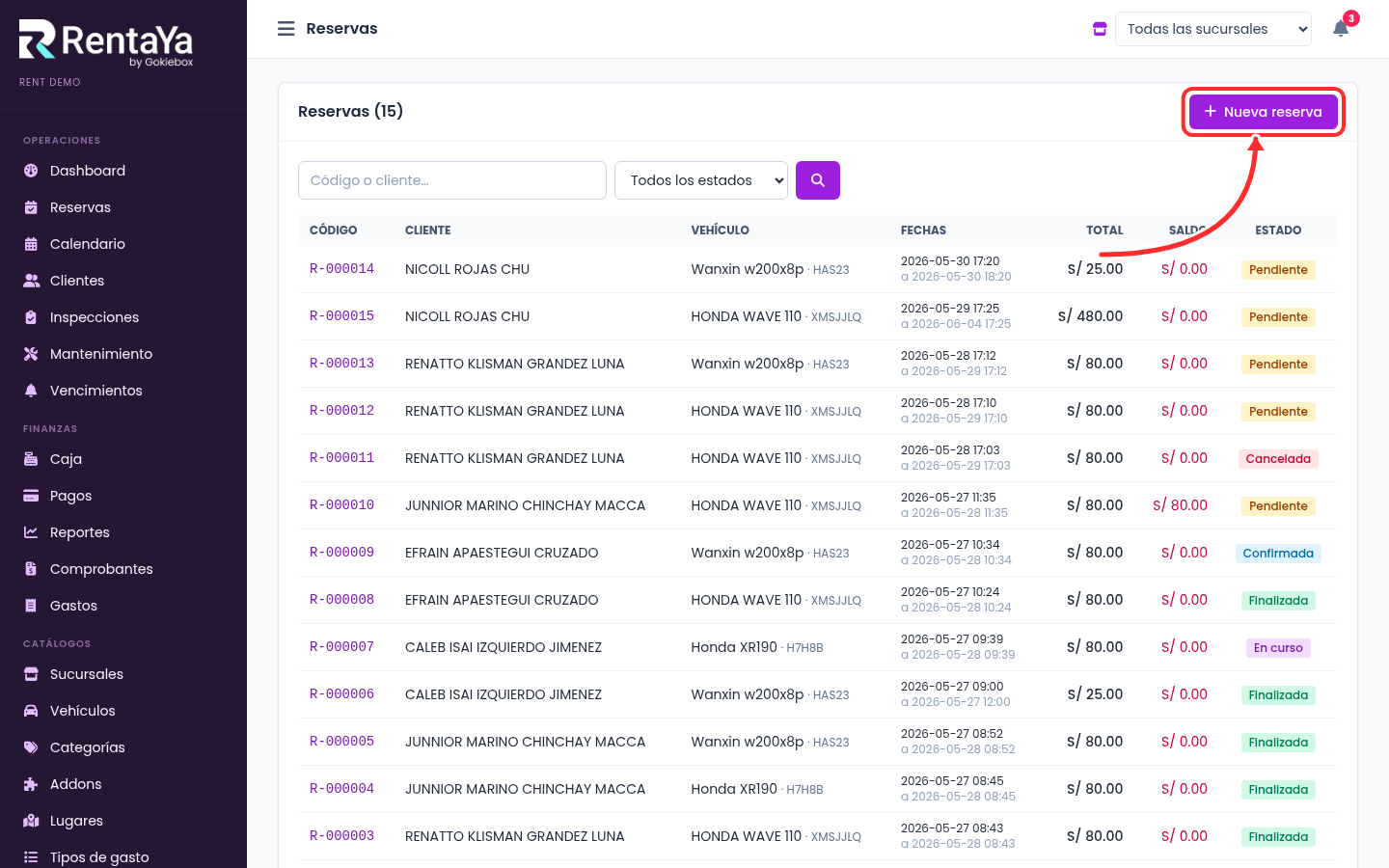
Task: Focus the Código o cliente search field
Action: [452, 180]
